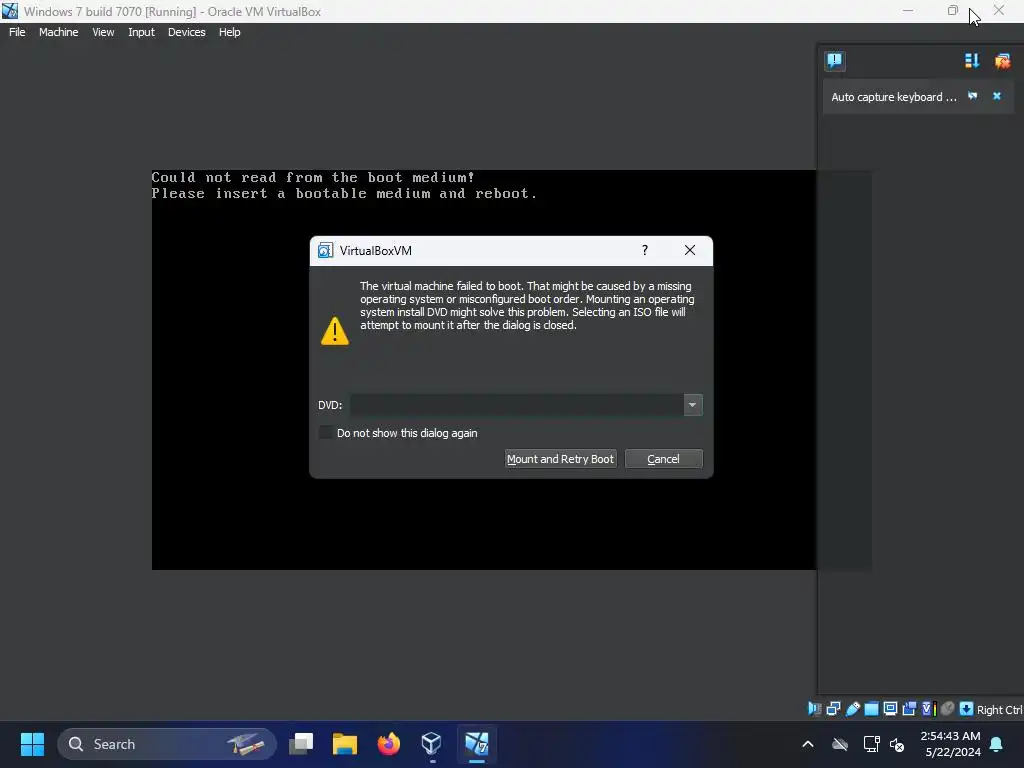Open the Help menu
This screenshot has height=768, width=1024.
click(229, 32)
